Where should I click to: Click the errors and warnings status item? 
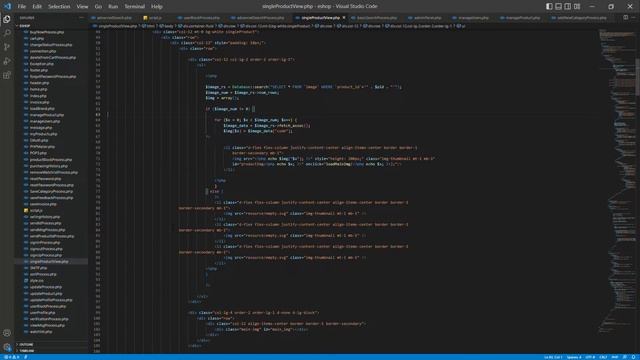[x=11, y=357]
